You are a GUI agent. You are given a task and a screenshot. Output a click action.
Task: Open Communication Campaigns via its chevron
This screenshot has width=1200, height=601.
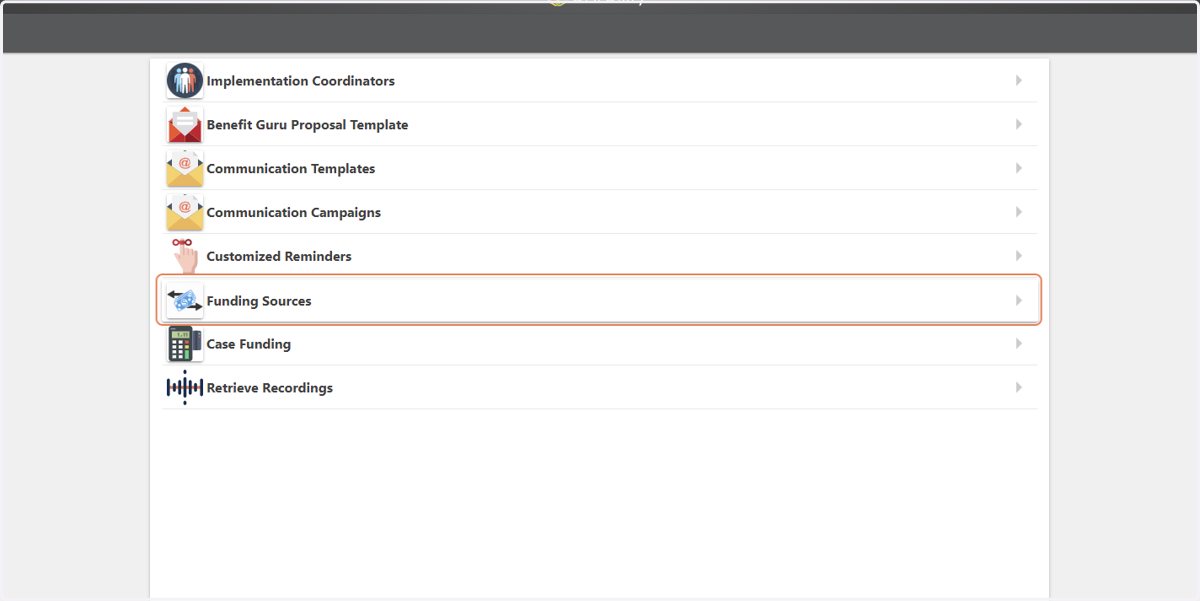click(x=1019, y=212)
